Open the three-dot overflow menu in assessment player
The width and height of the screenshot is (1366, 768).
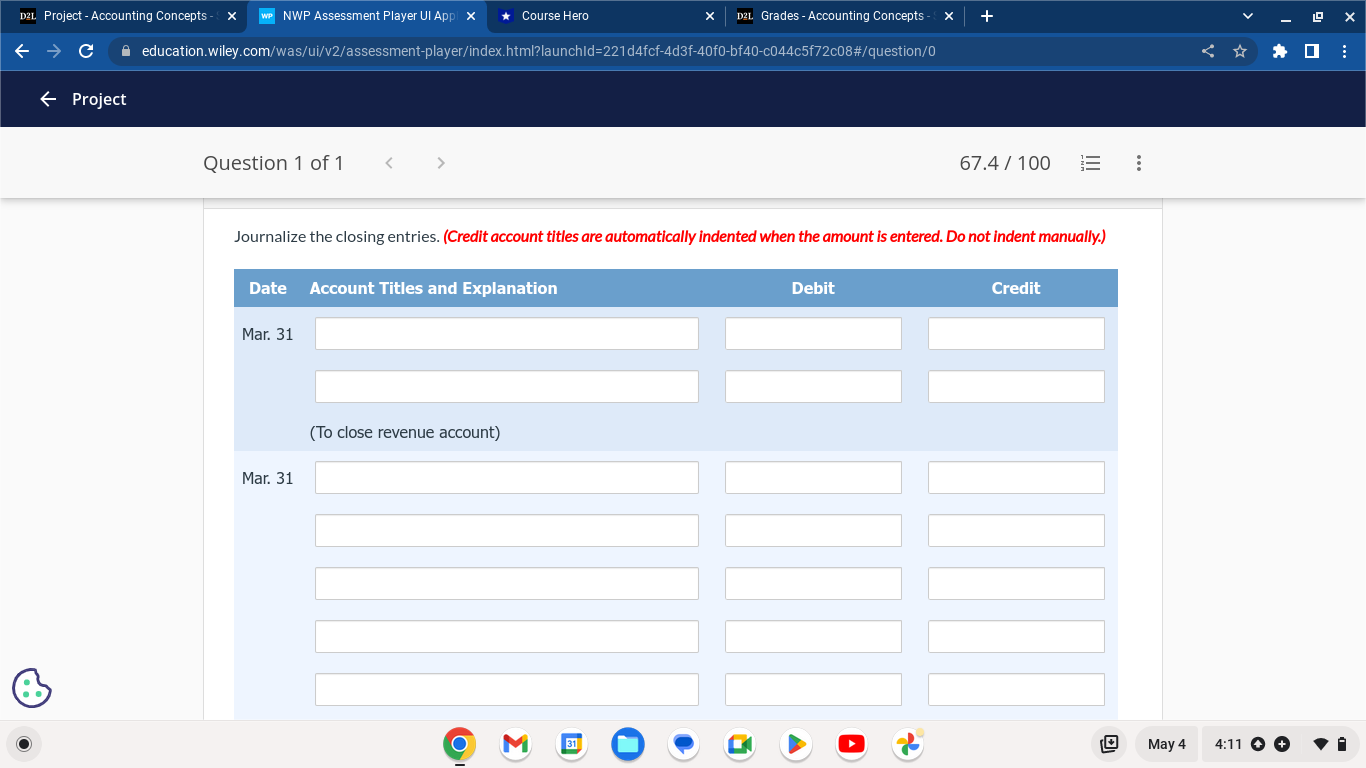point(1138,163)
